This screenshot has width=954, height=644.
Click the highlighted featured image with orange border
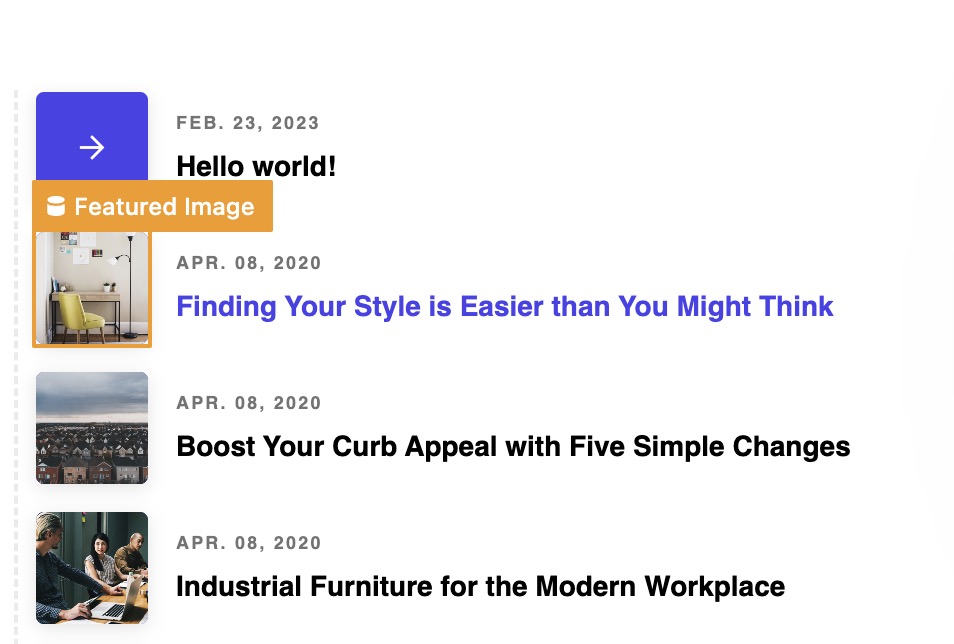click(92, 290)
